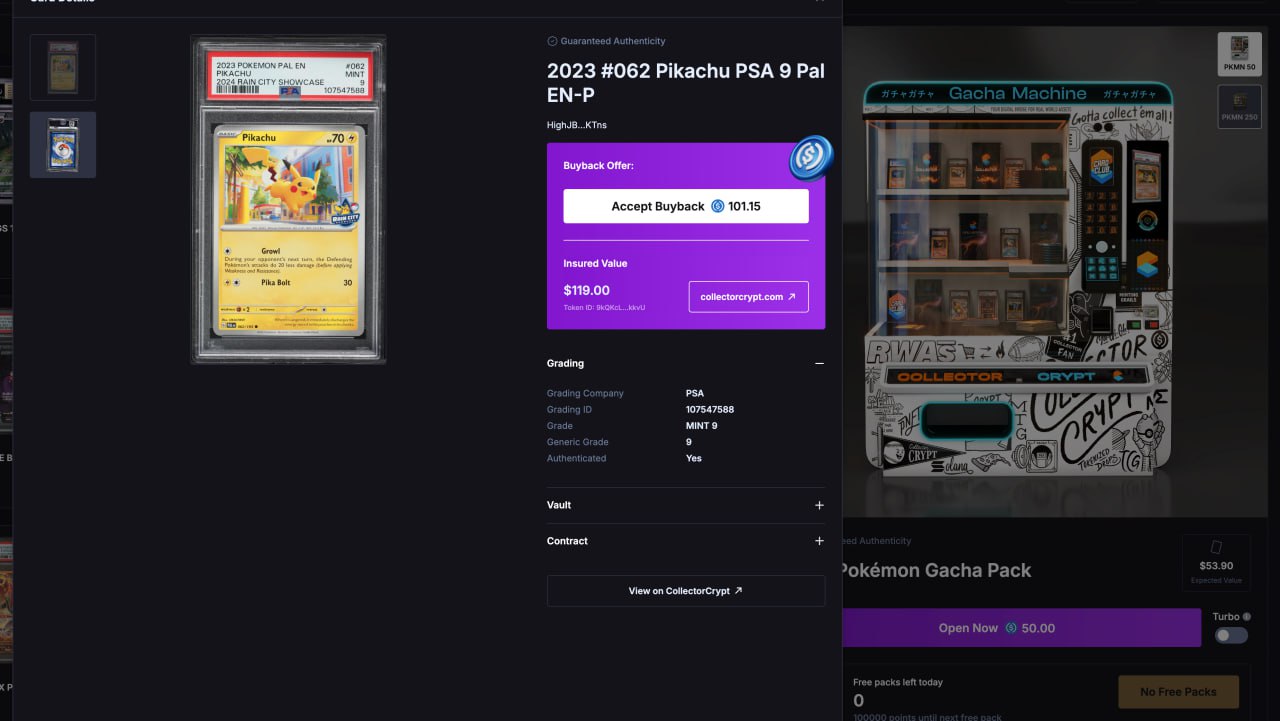Select the first card thumbnail (front)
Image resolution: width=1280 pixels, height=721 pixels.
tap(63, 67)
